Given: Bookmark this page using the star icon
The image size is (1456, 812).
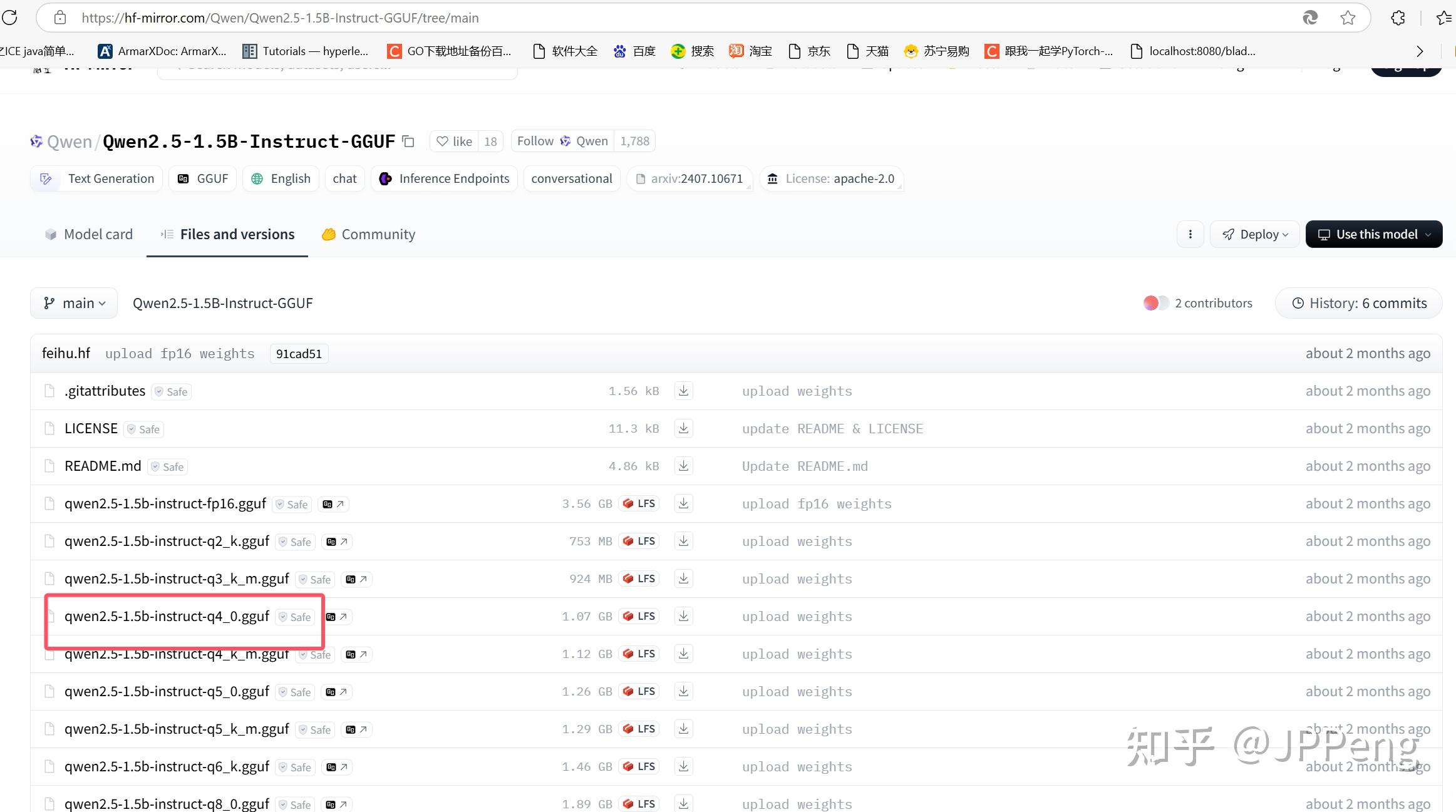Looking at the screenshot, I should coord(1347,18).
